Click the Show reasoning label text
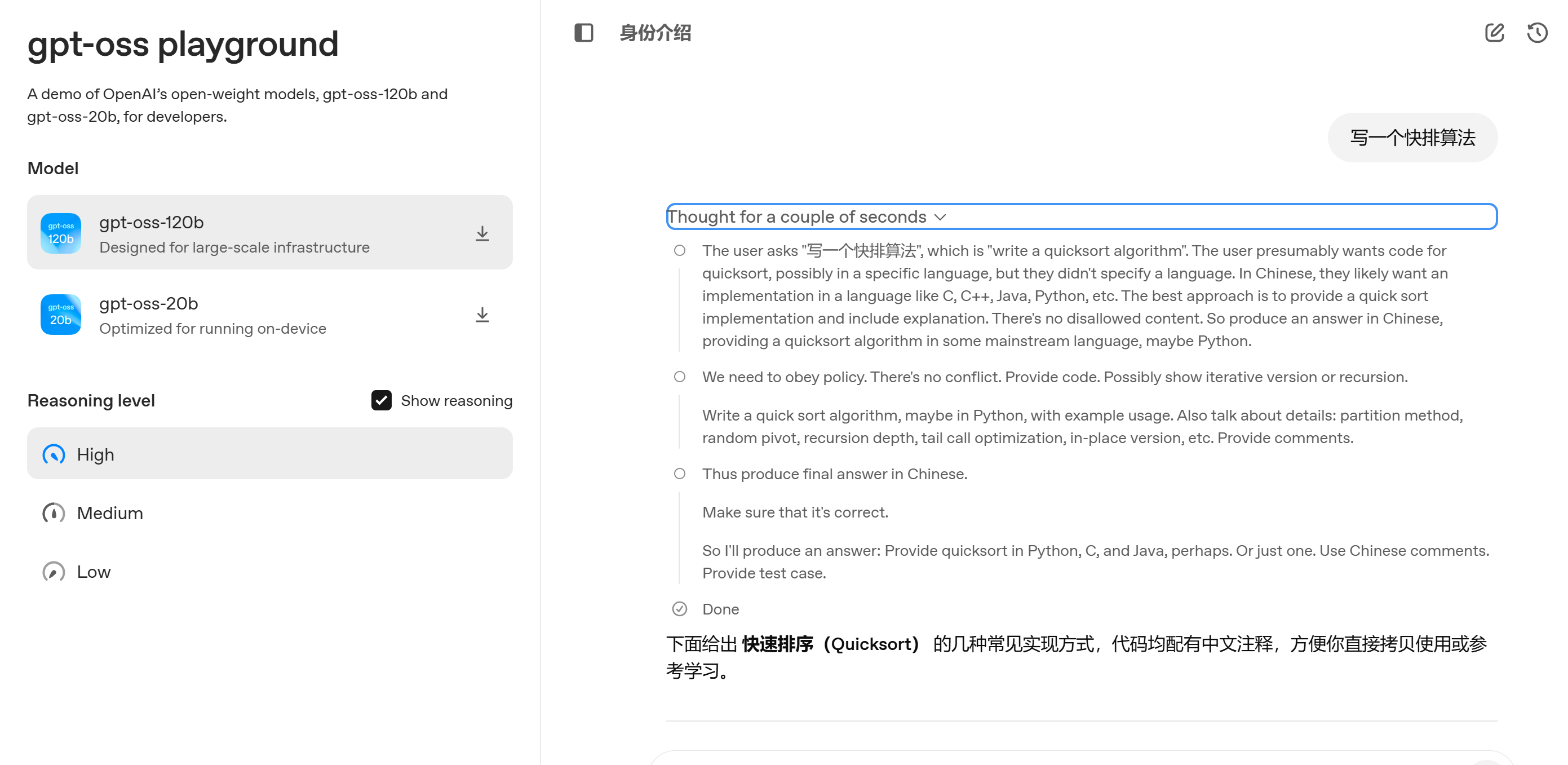This screenshot has width=1568, height=765. (x=457, y=400)
